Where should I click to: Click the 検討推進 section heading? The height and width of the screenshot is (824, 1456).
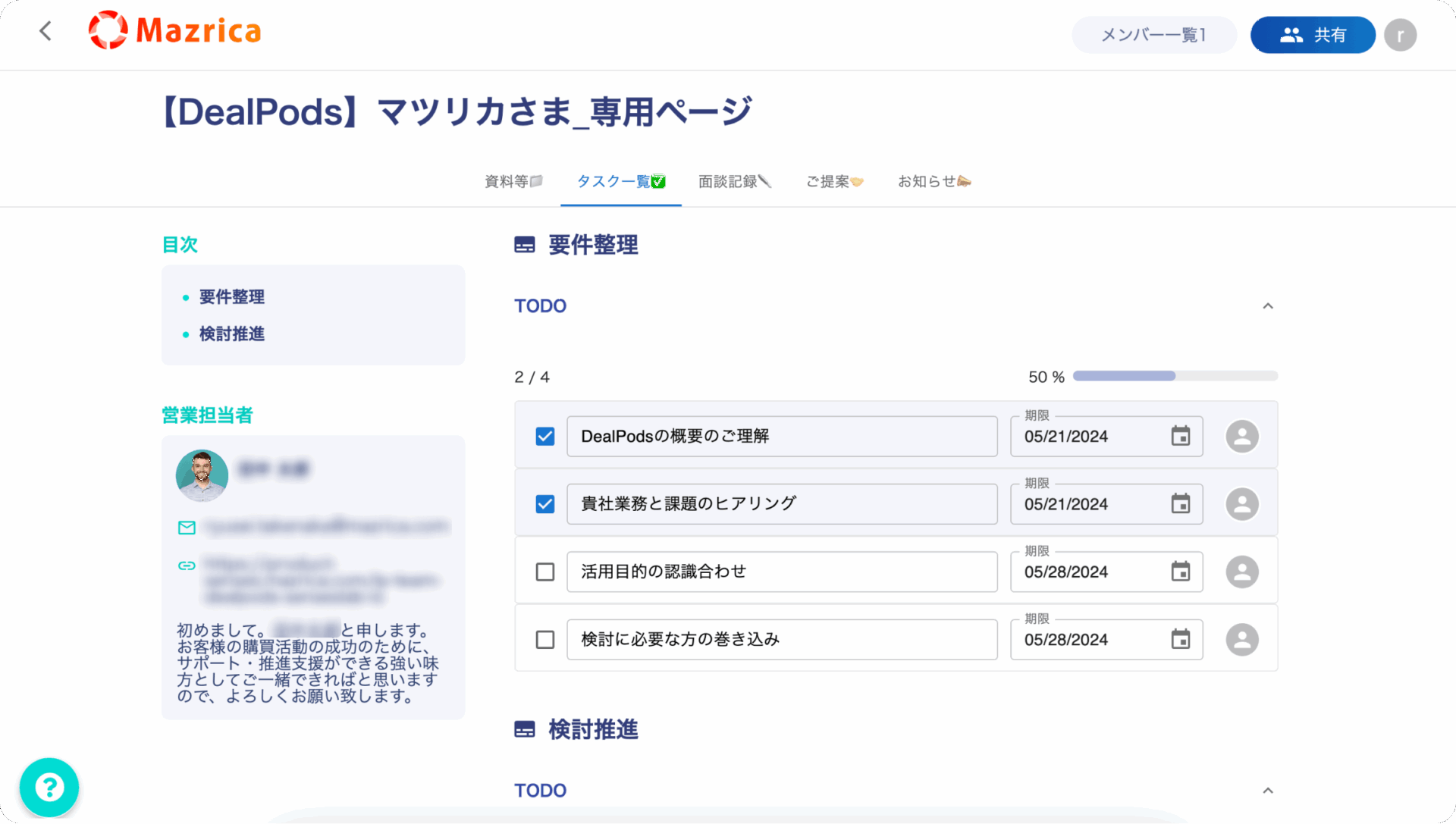click(593, 729)
